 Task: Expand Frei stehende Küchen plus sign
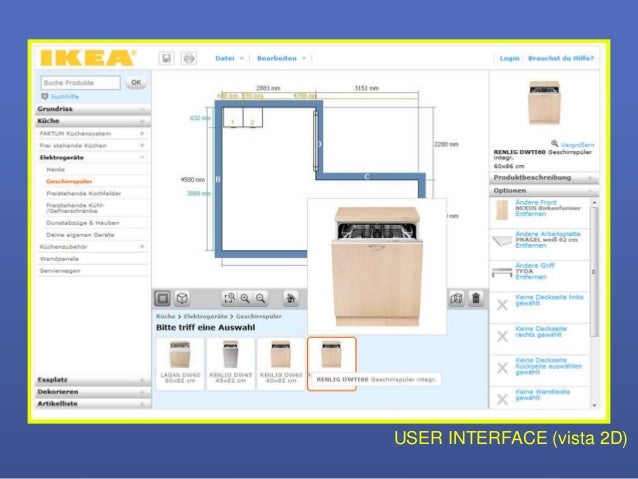[x=142, y=145]
